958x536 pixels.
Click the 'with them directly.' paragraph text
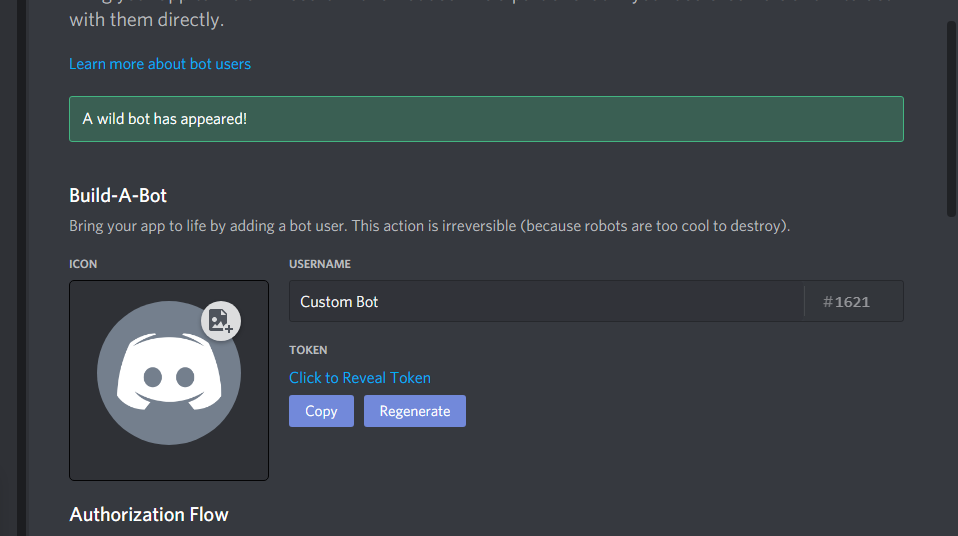click(147, 20)
